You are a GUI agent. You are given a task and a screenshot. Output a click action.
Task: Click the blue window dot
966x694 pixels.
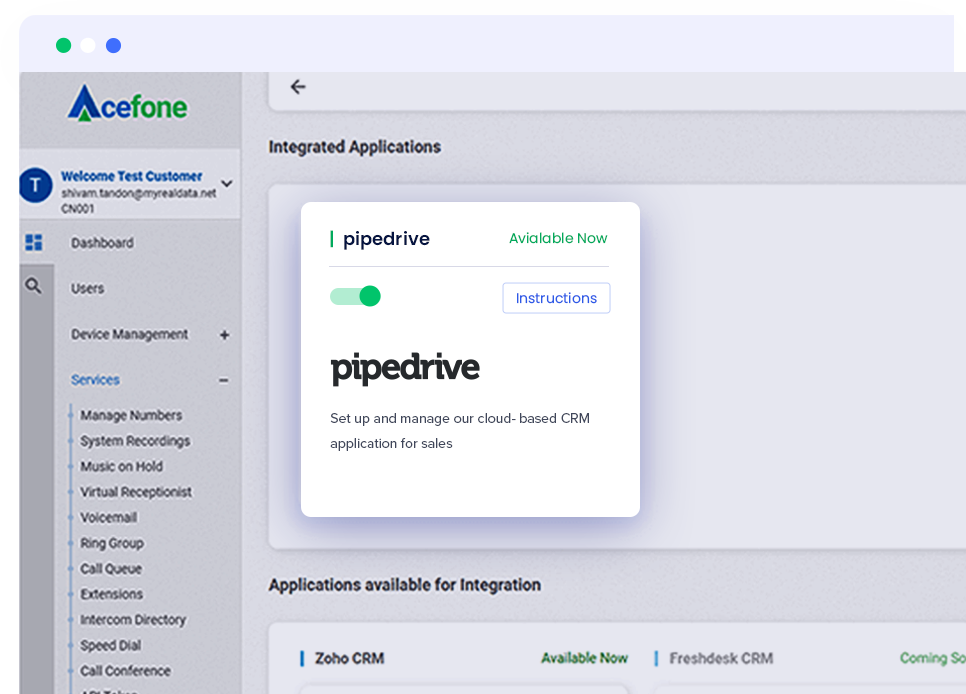[x=113, y=46]
